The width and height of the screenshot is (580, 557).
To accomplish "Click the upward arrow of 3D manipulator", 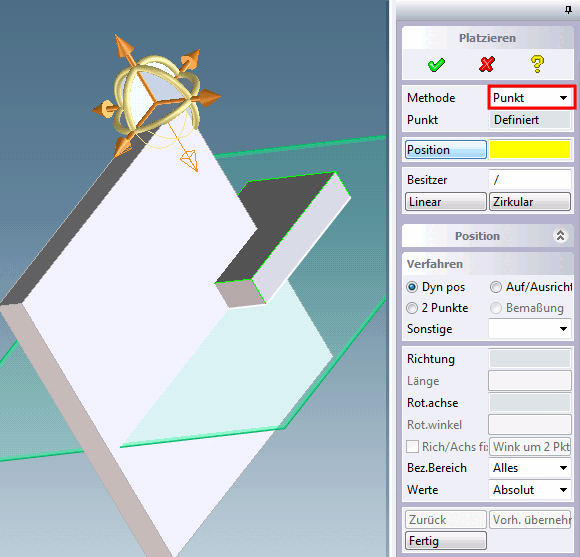I will tap(123, 46).
